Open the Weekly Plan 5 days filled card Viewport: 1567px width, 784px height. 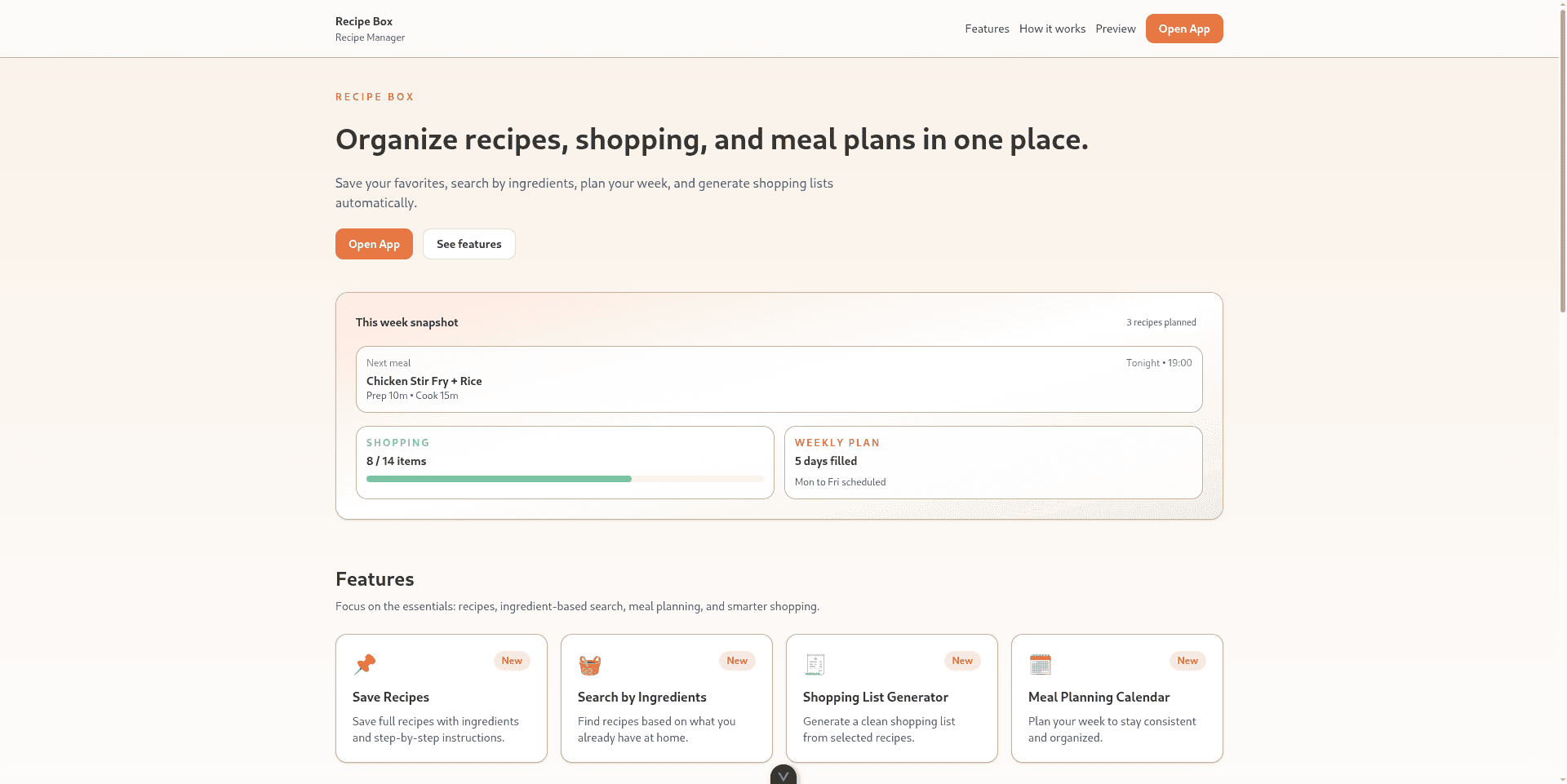[992, 462]
